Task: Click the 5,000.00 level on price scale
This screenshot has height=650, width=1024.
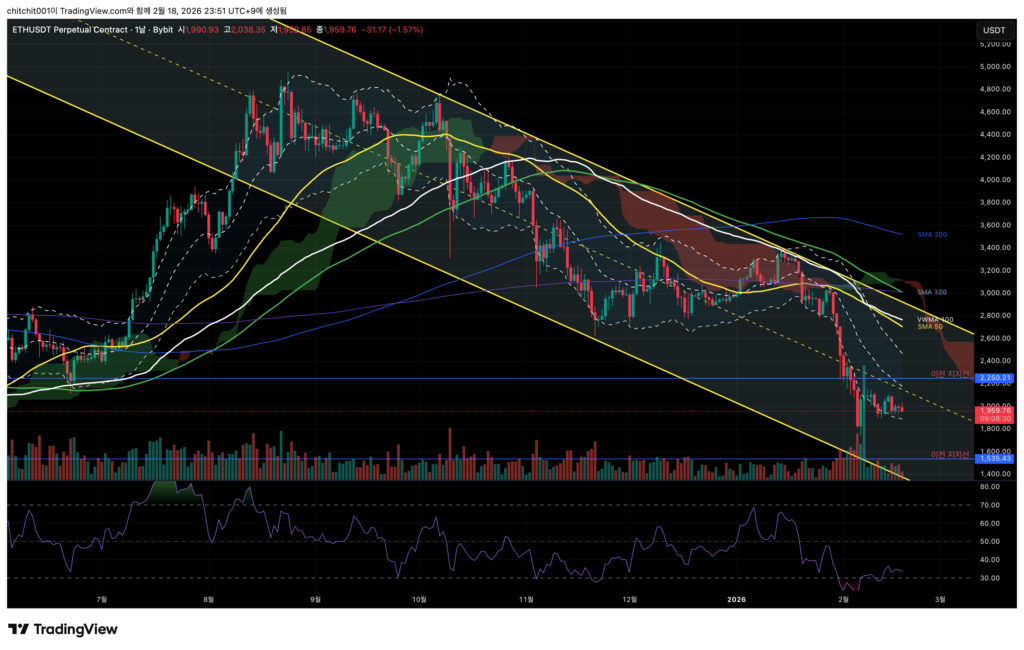Action: [x=995, y=67]
